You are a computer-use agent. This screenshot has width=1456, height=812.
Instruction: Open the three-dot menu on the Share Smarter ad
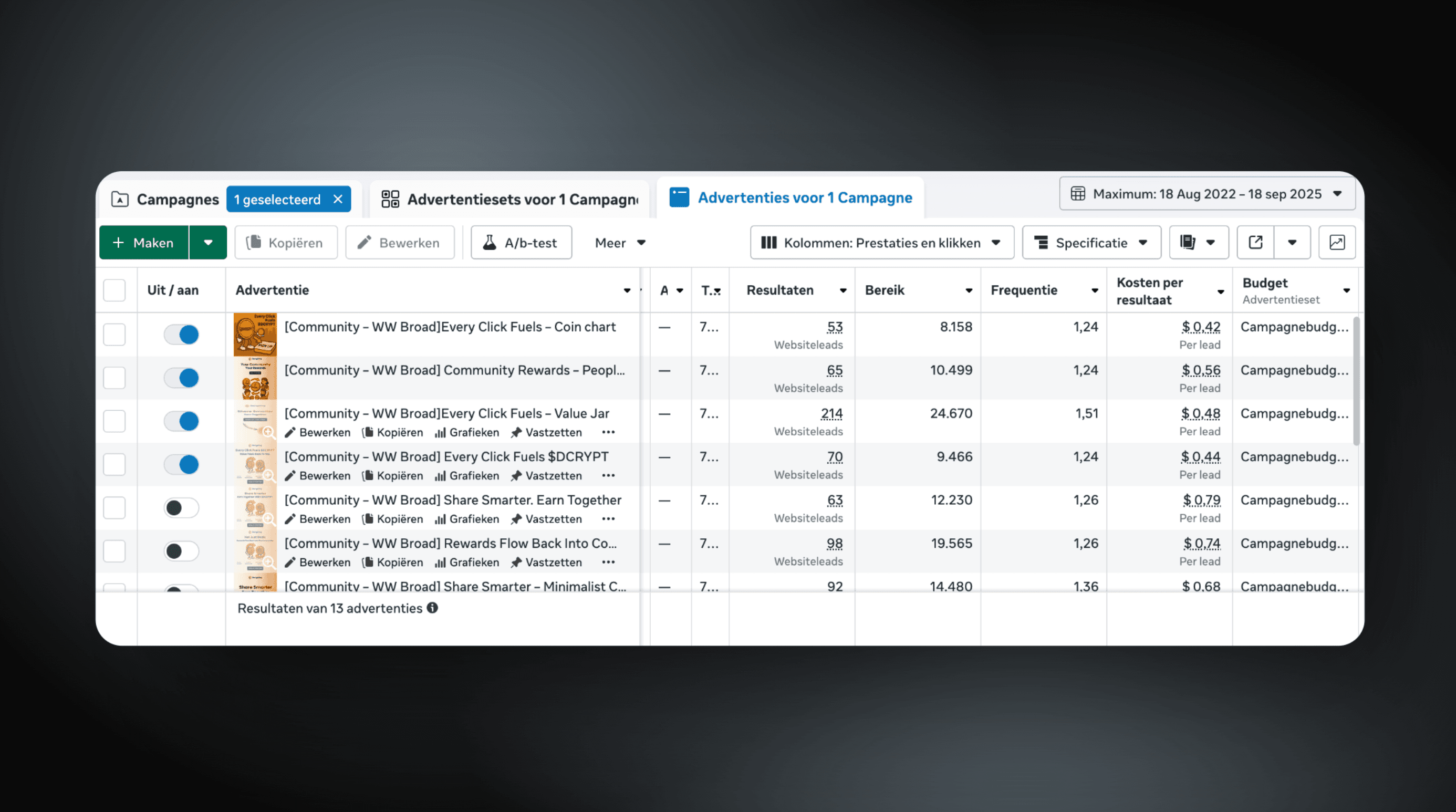608,519
